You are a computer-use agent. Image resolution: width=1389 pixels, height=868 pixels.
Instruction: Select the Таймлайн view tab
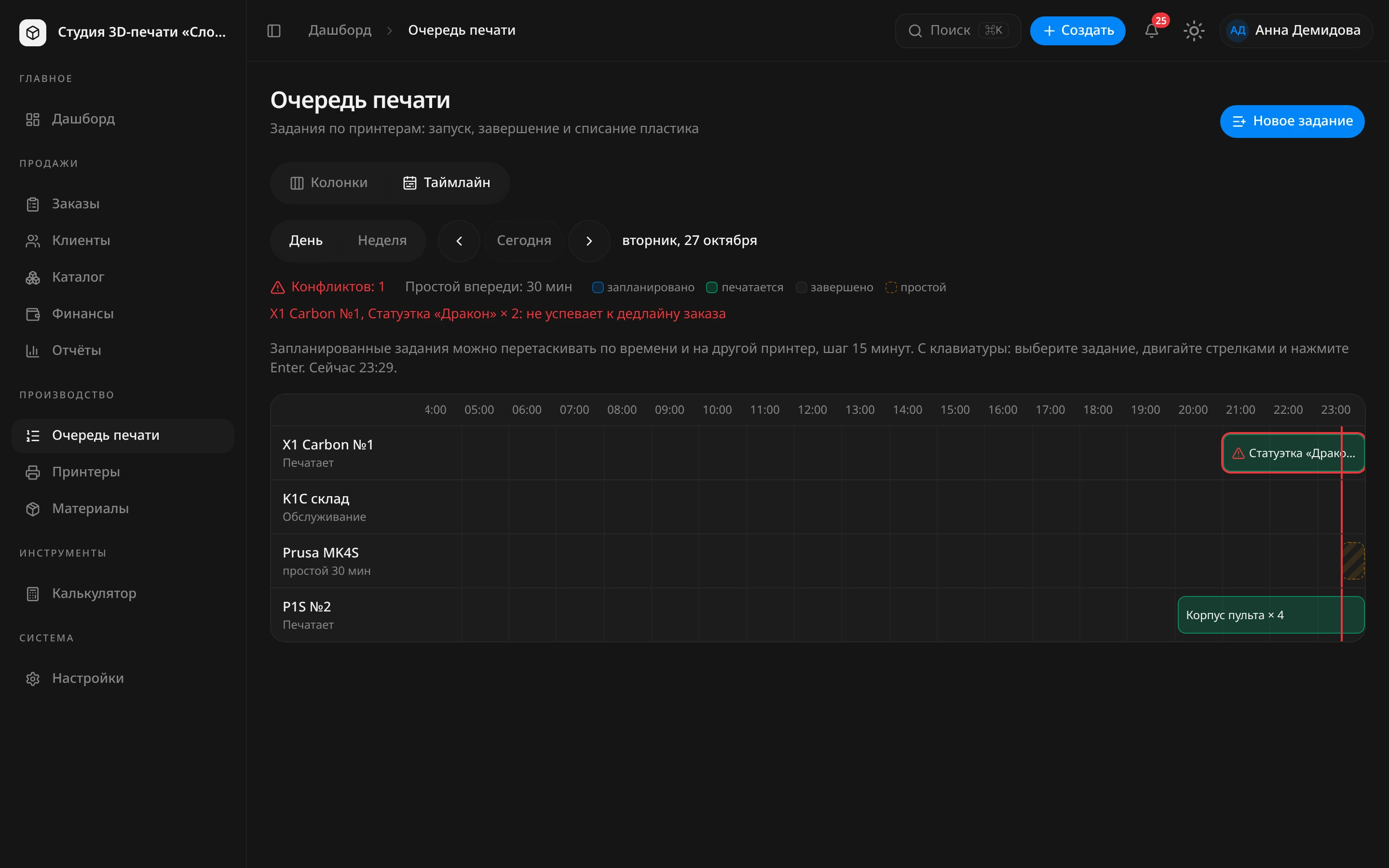(x=447, y=183)
